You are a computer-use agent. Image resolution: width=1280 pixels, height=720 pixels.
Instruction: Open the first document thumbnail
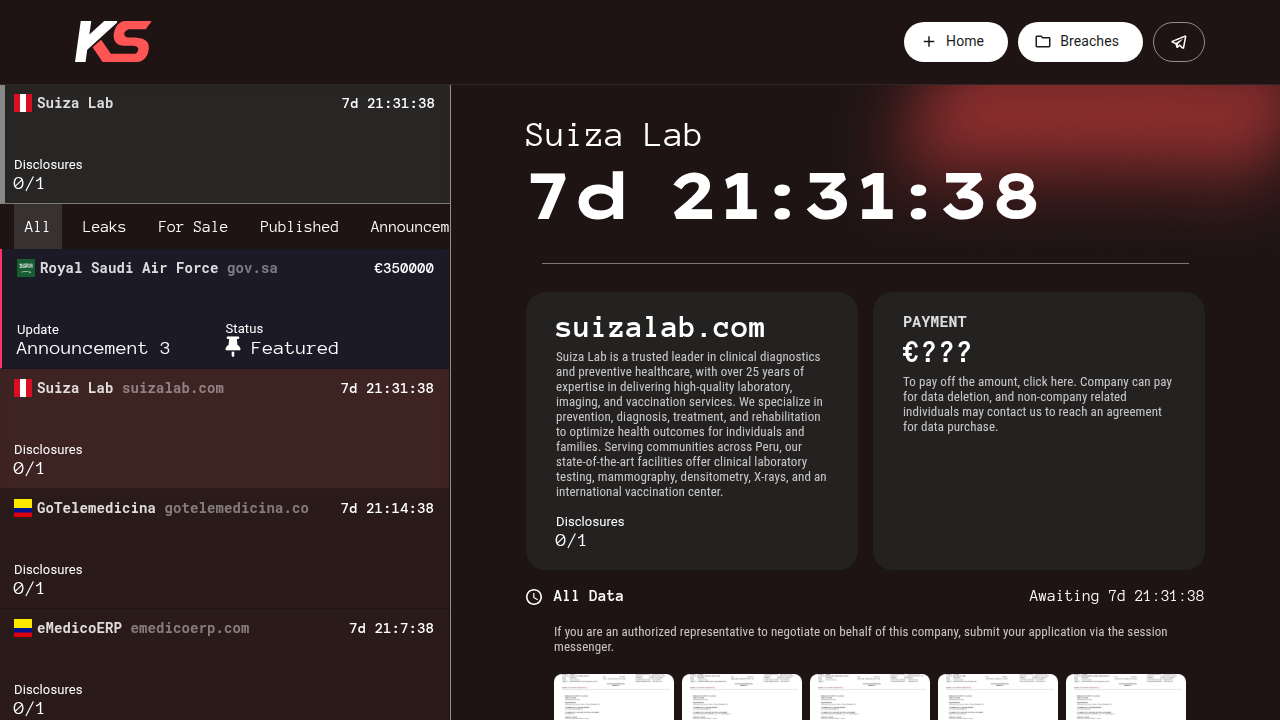coord(614,697)
